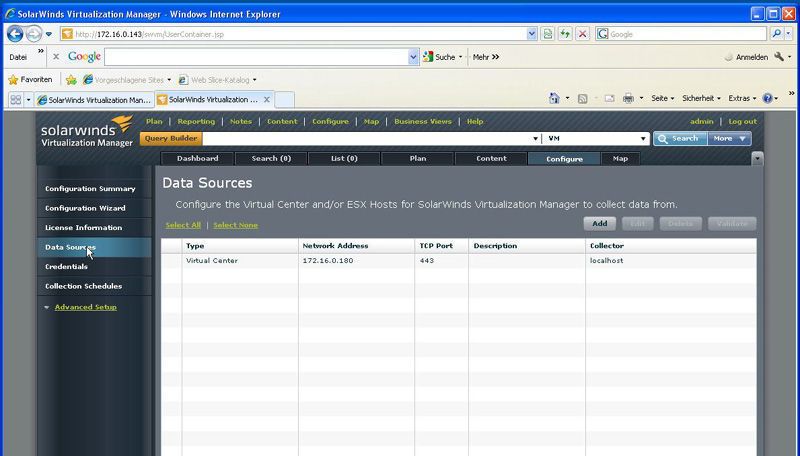Click the Query Builder button
The width and height of the screenshot is (800, 456).
(171, 138)
